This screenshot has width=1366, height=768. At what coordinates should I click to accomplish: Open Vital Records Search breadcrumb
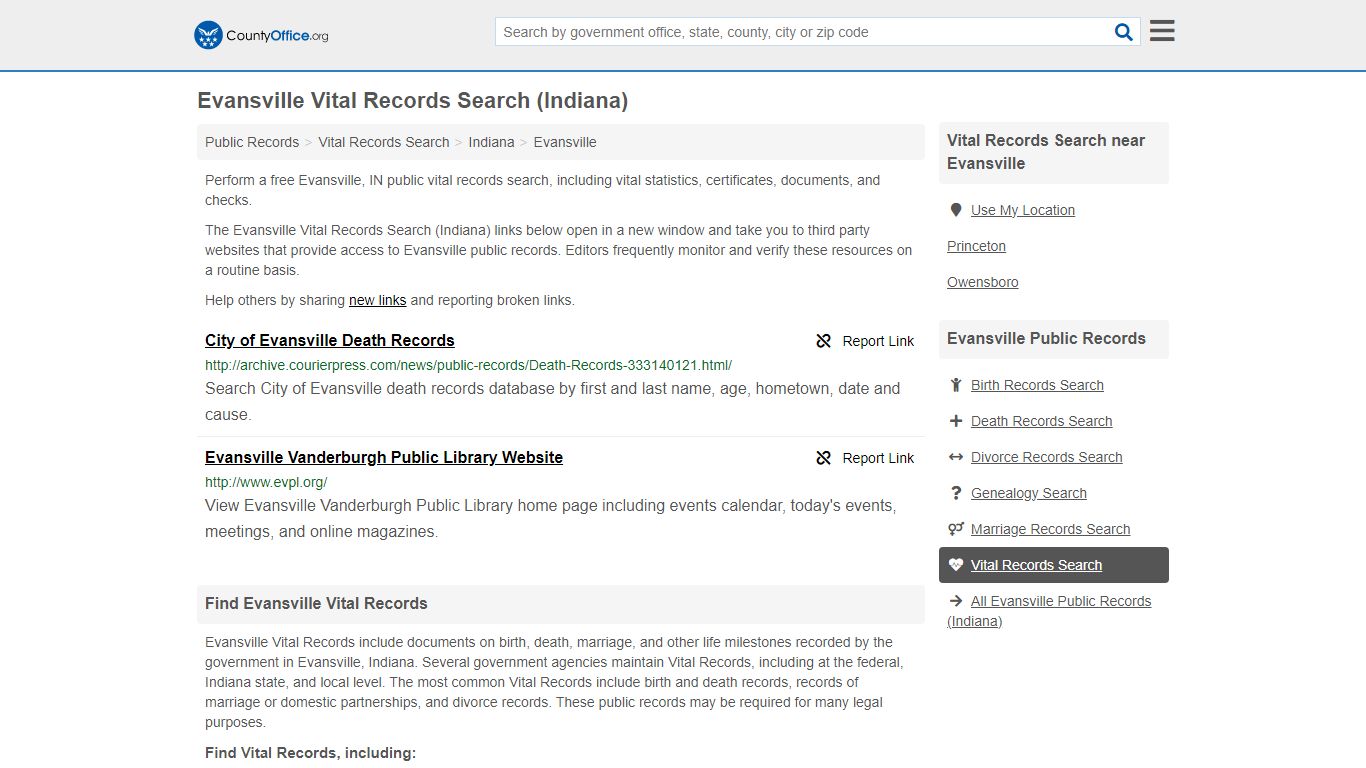click(384, 142)
